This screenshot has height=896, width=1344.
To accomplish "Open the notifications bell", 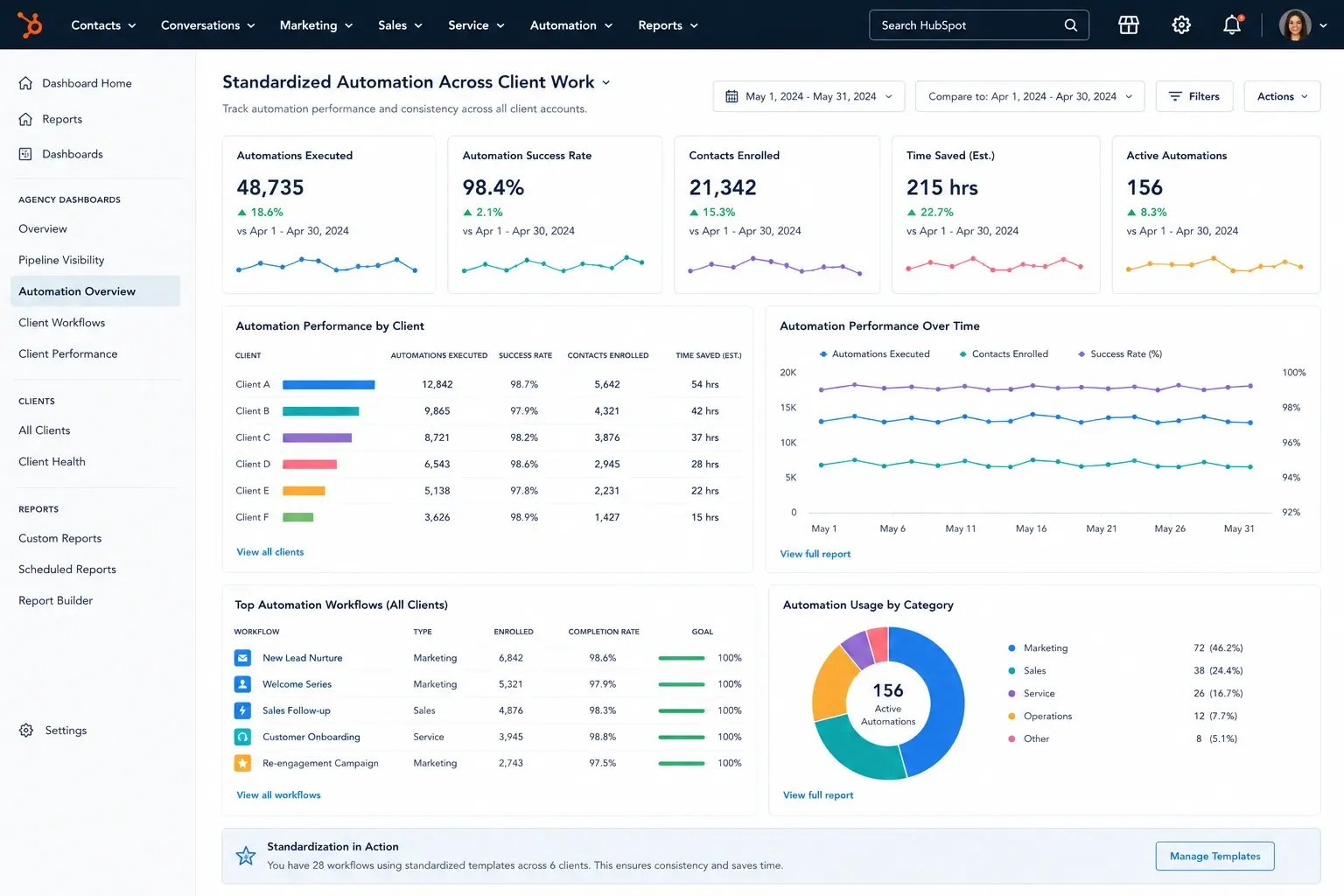I will tap(1232, 24).
